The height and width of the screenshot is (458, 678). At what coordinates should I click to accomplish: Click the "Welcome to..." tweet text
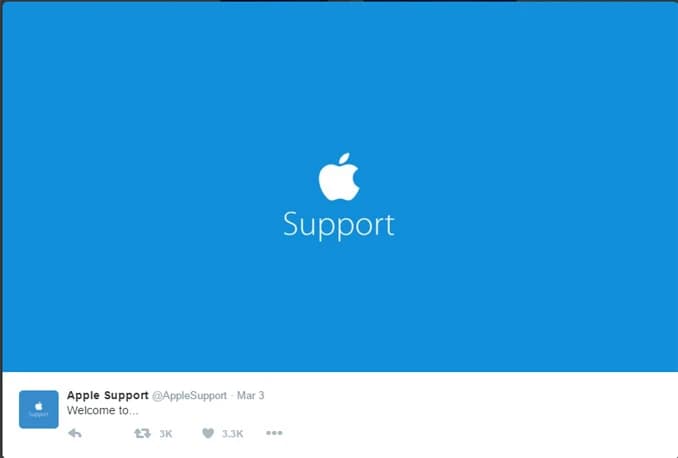point(102,410)
